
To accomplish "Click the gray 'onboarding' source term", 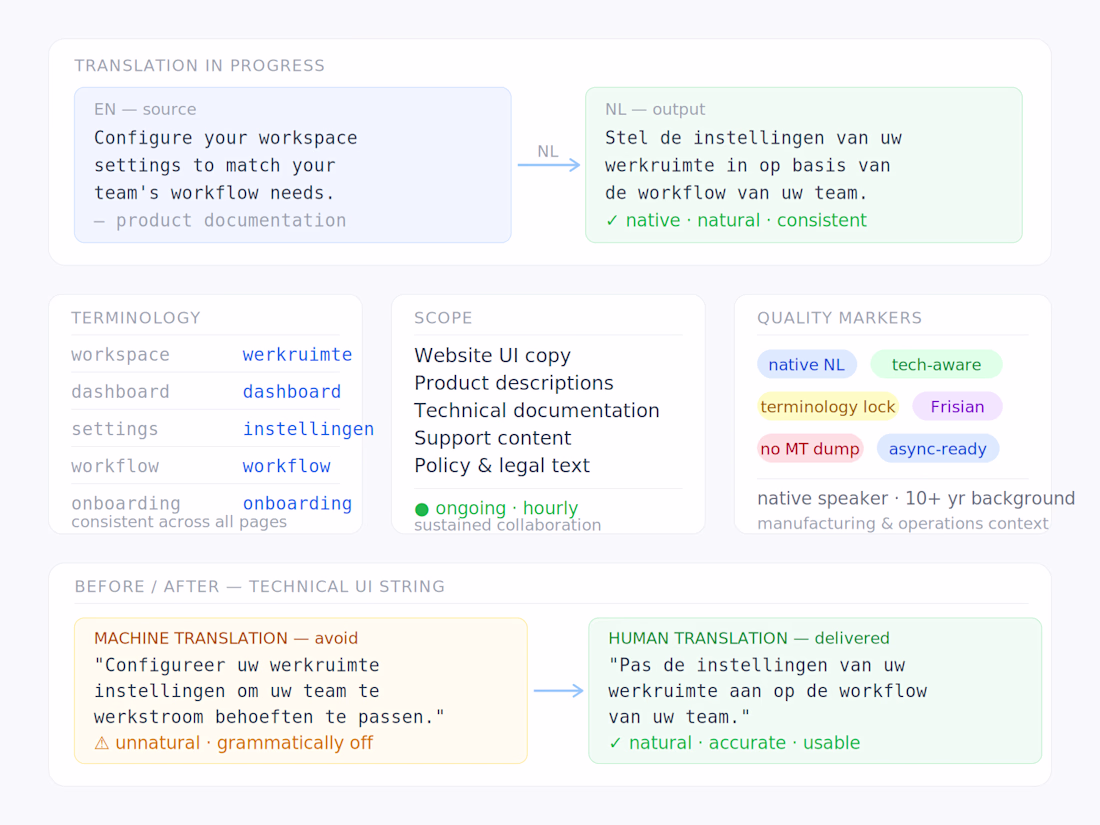I will tap(126, 504).
